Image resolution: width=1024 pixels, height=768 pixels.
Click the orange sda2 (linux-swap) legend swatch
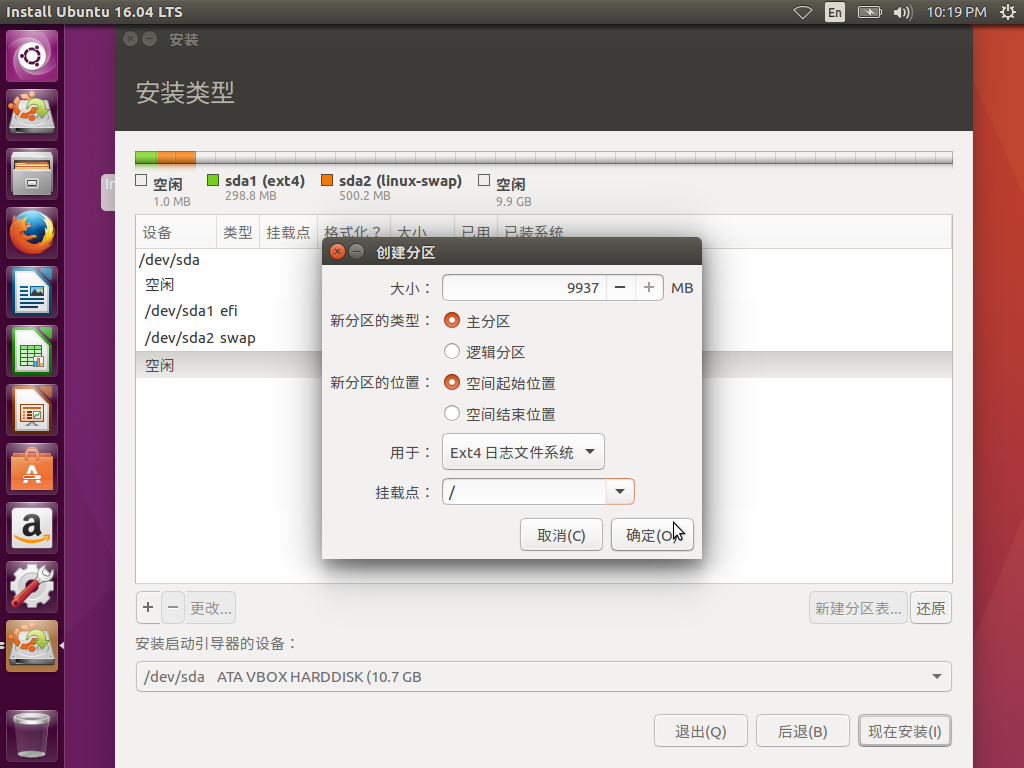point(327,180)
